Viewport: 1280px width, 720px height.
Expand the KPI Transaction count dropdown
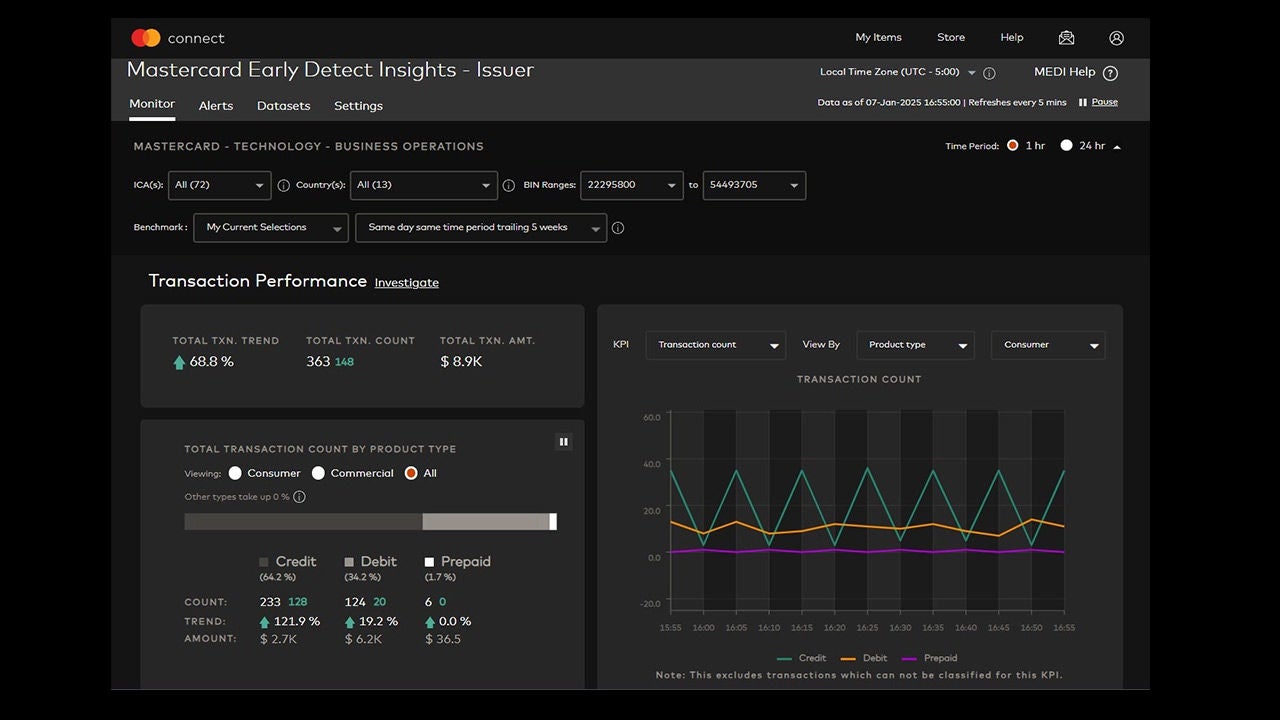(716, 345)
